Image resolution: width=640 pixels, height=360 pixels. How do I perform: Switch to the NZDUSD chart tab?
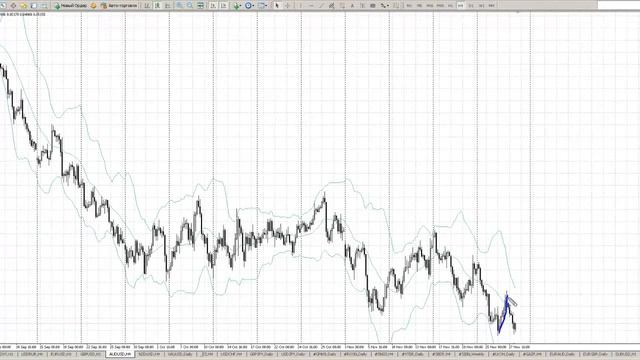[x=149, y=354]
